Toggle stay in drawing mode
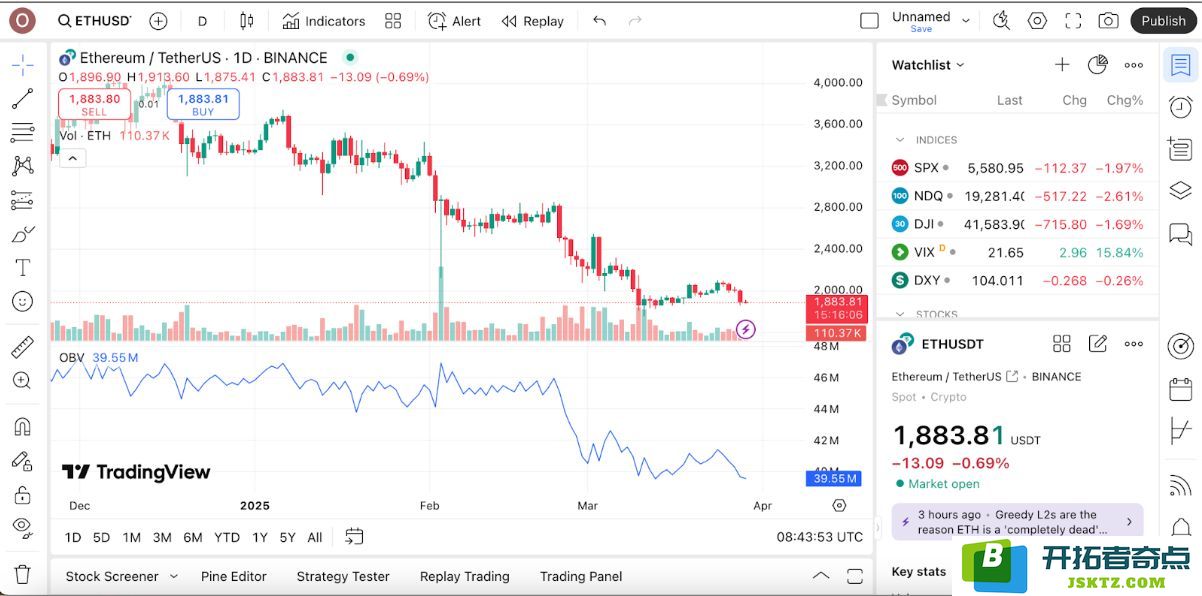This screenshot has width=1202, height=596. [22, 461]
